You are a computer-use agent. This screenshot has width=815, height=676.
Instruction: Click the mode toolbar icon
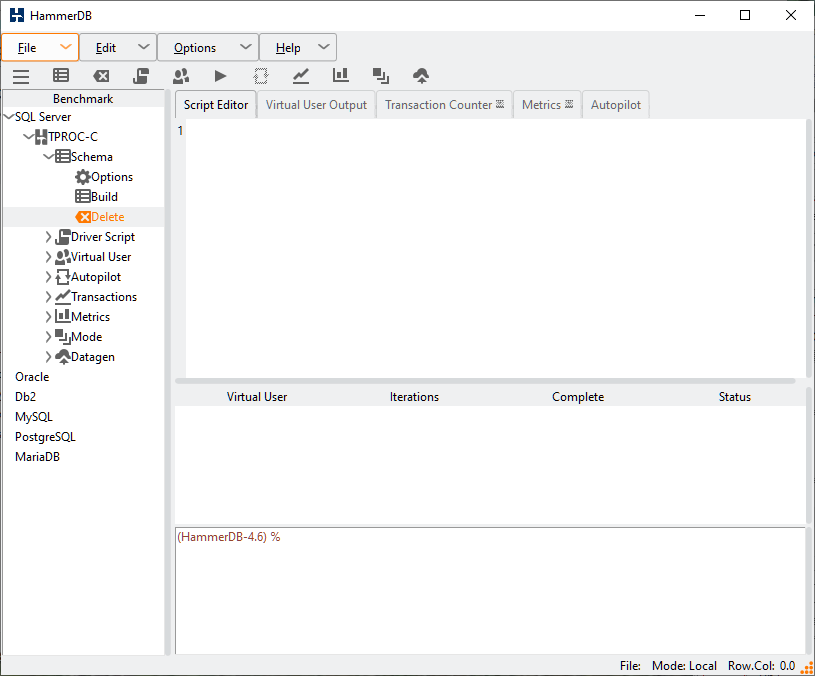[380, 76]
